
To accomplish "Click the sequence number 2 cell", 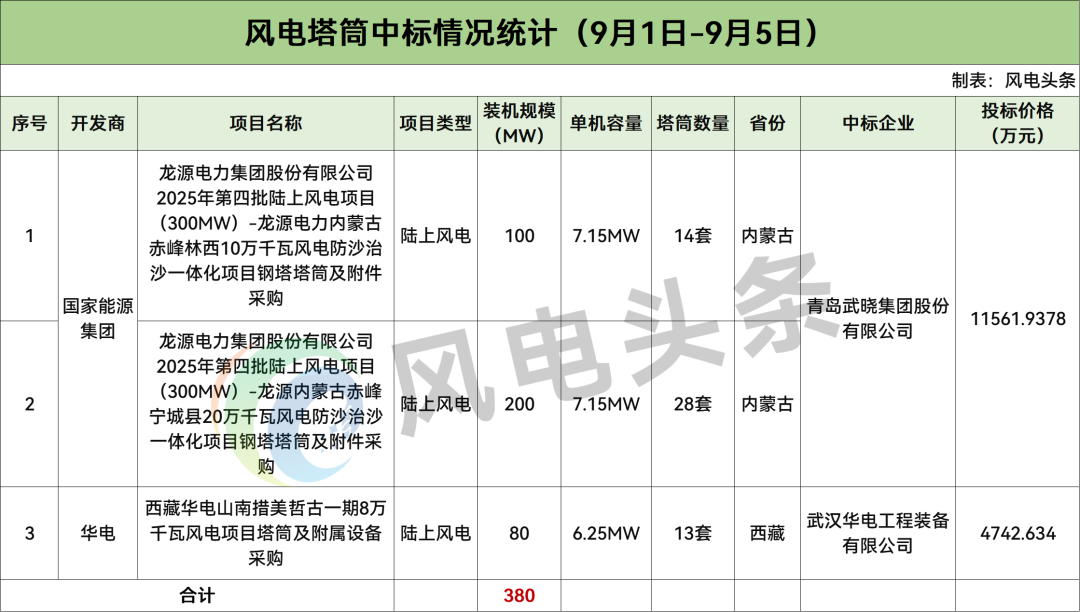I will pyautogui.click(x=30, y=403).
